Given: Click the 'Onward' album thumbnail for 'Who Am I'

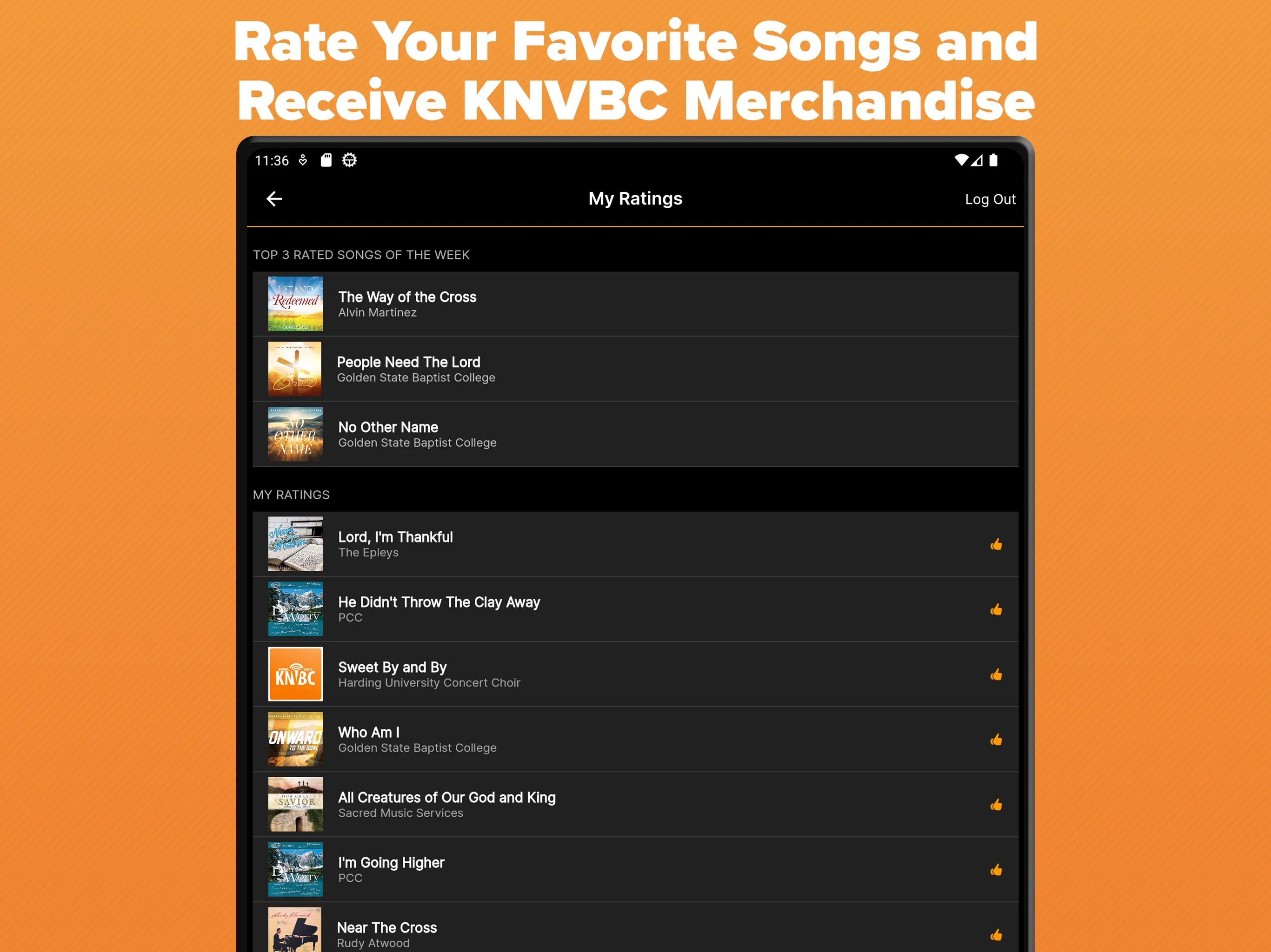Looking at the screenshot, I should tap(295, 739).
